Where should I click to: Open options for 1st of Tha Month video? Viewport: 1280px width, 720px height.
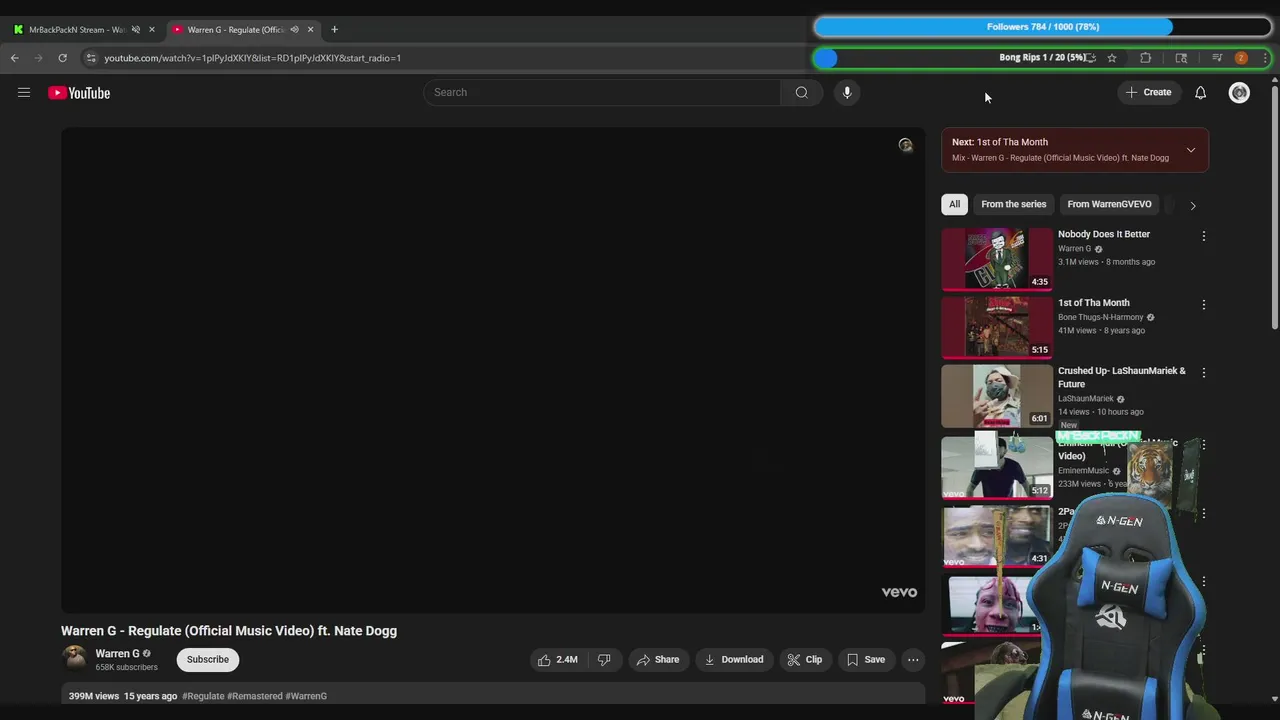(x=1203, y=305)
